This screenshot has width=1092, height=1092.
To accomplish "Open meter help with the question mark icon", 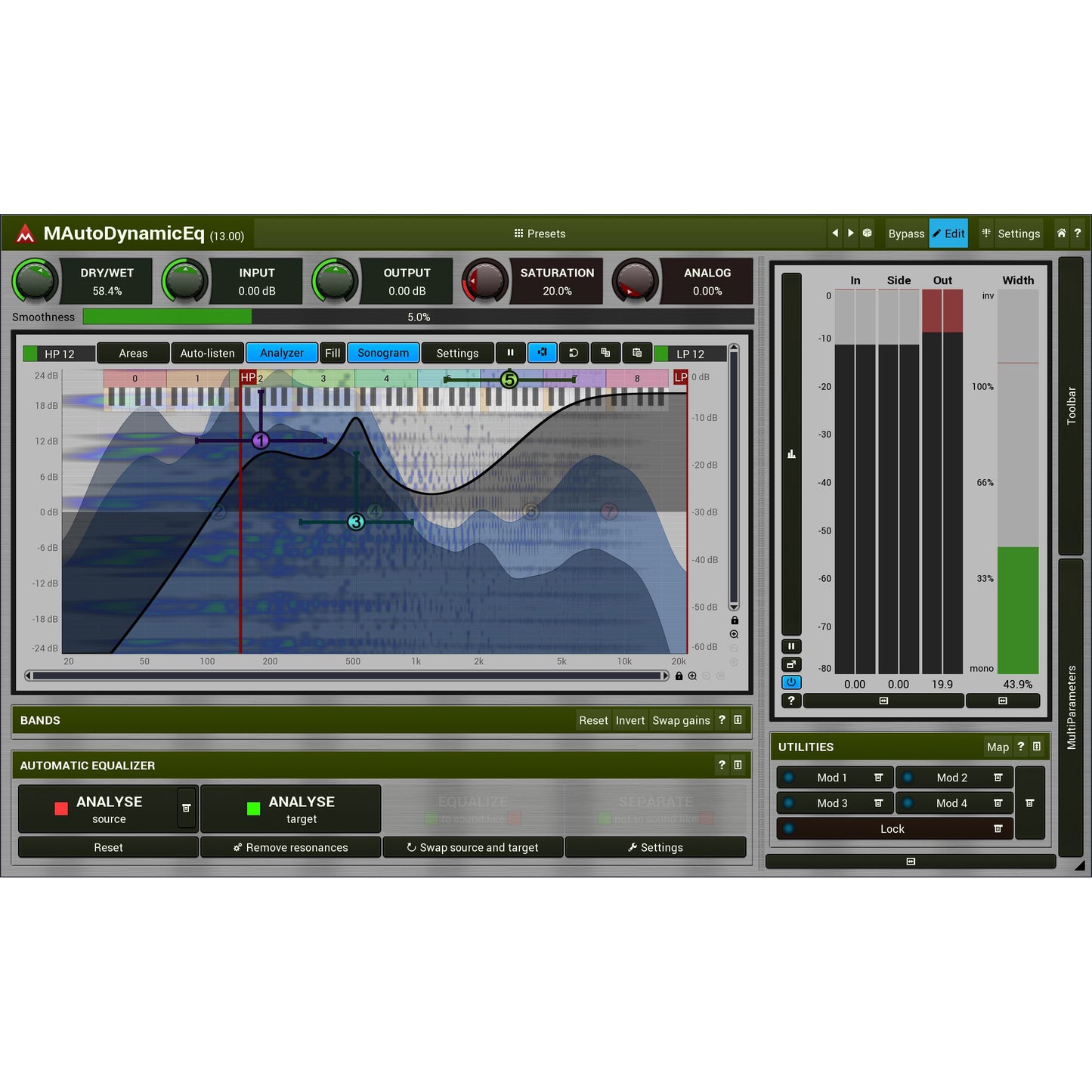I will point(791,701).
